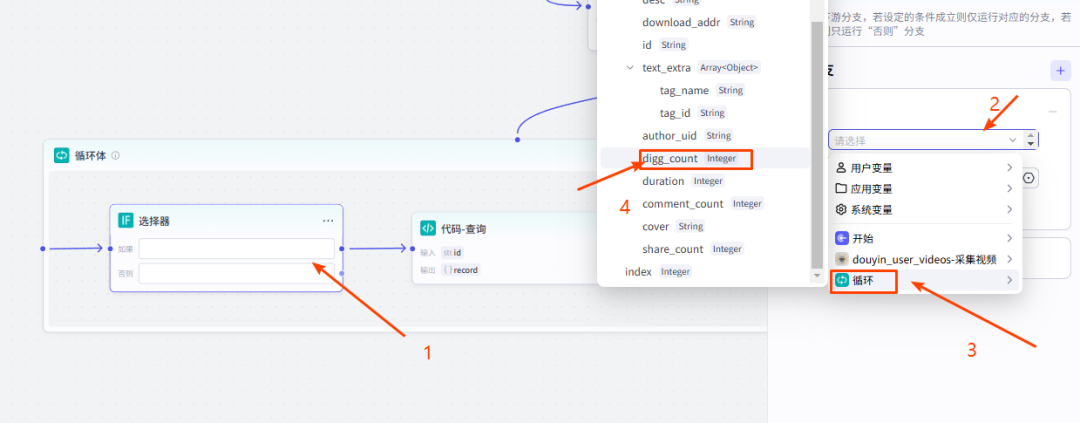Click the gear icon of 系统变量
The image size is (1080, 423).
pyautogui.click(x=841, y=209)
